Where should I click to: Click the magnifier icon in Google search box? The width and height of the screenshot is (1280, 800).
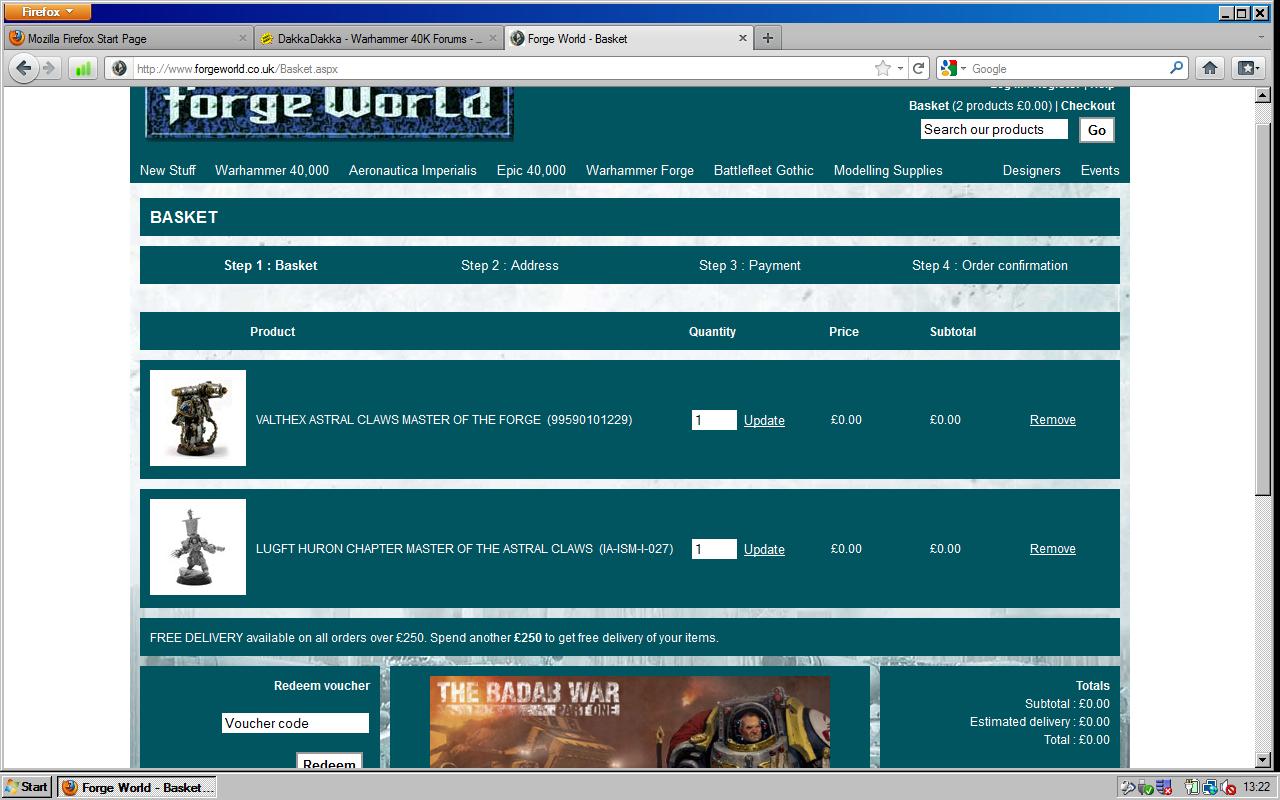point(1176,68)
